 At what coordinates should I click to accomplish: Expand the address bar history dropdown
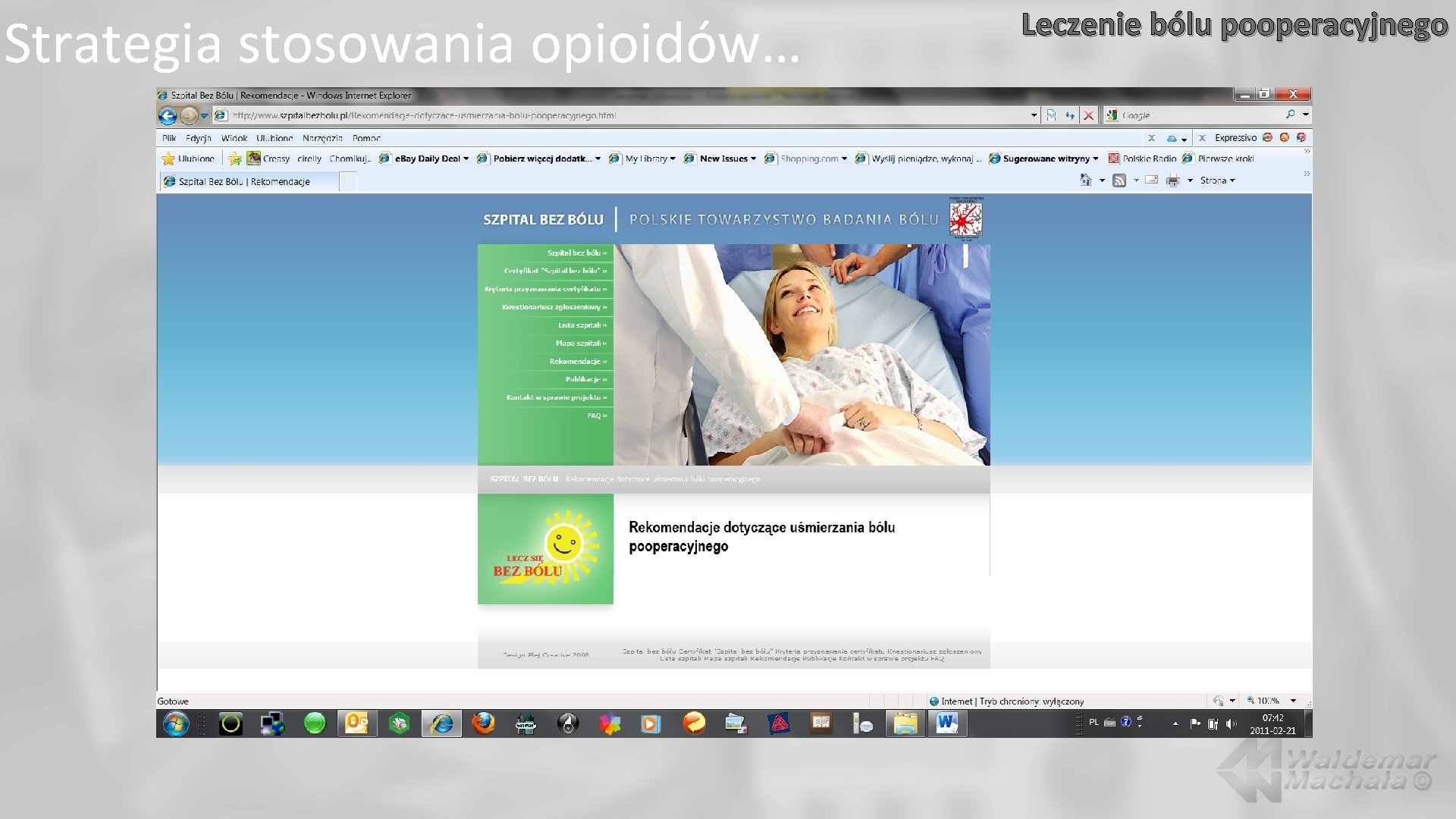(x=1034, y=115)
